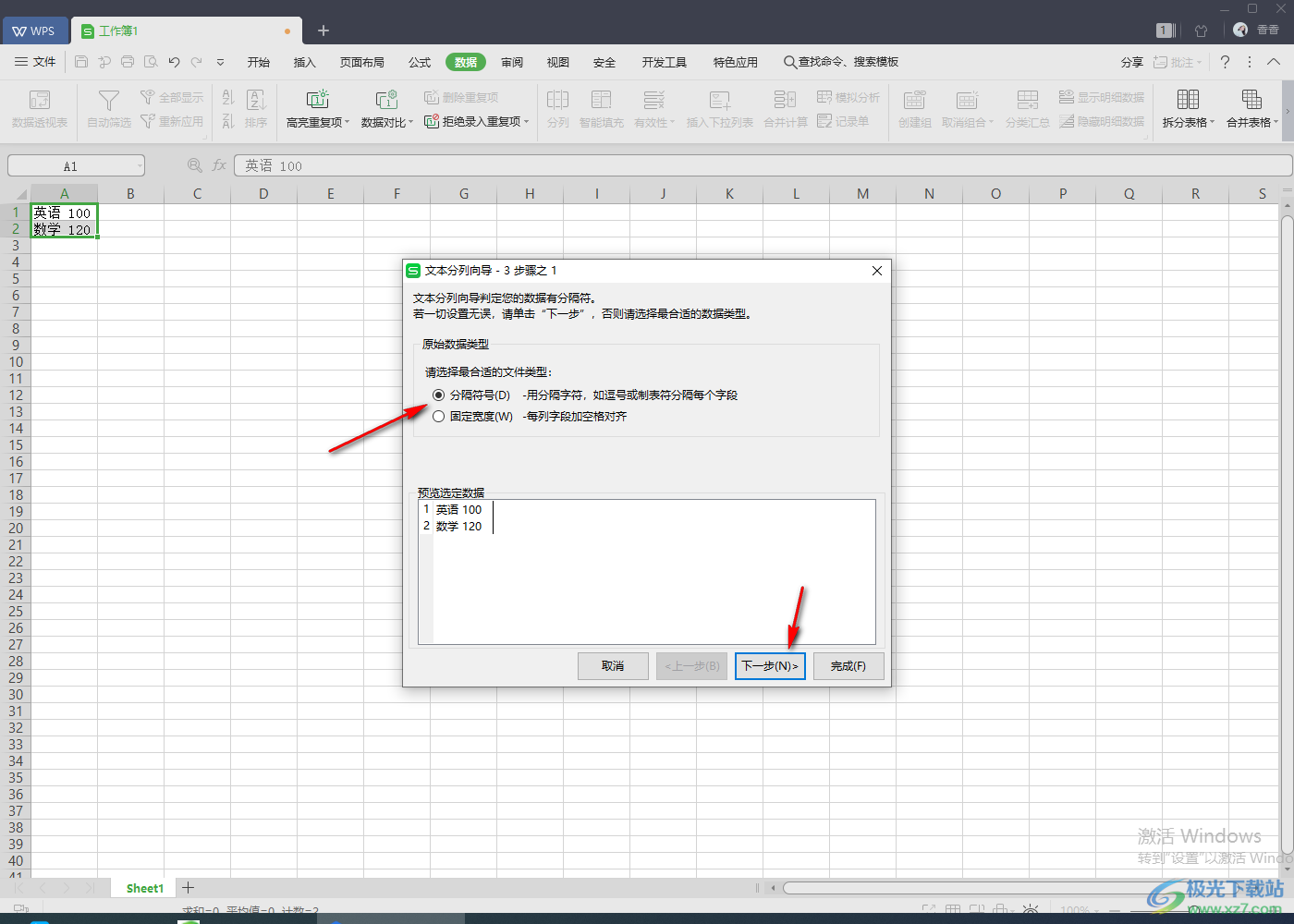Open the pivot table (数据透视表) tool
Screen dimensions: 1294x924
pos(40,108)
